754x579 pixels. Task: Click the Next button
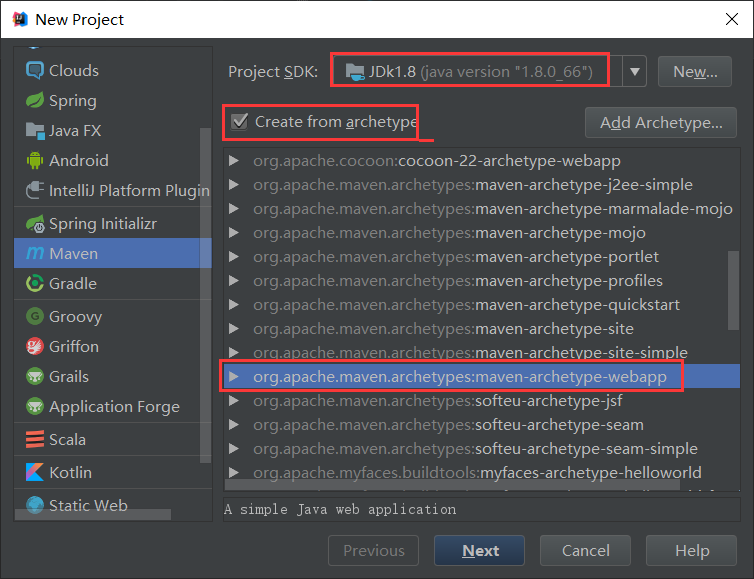(479, 550)
